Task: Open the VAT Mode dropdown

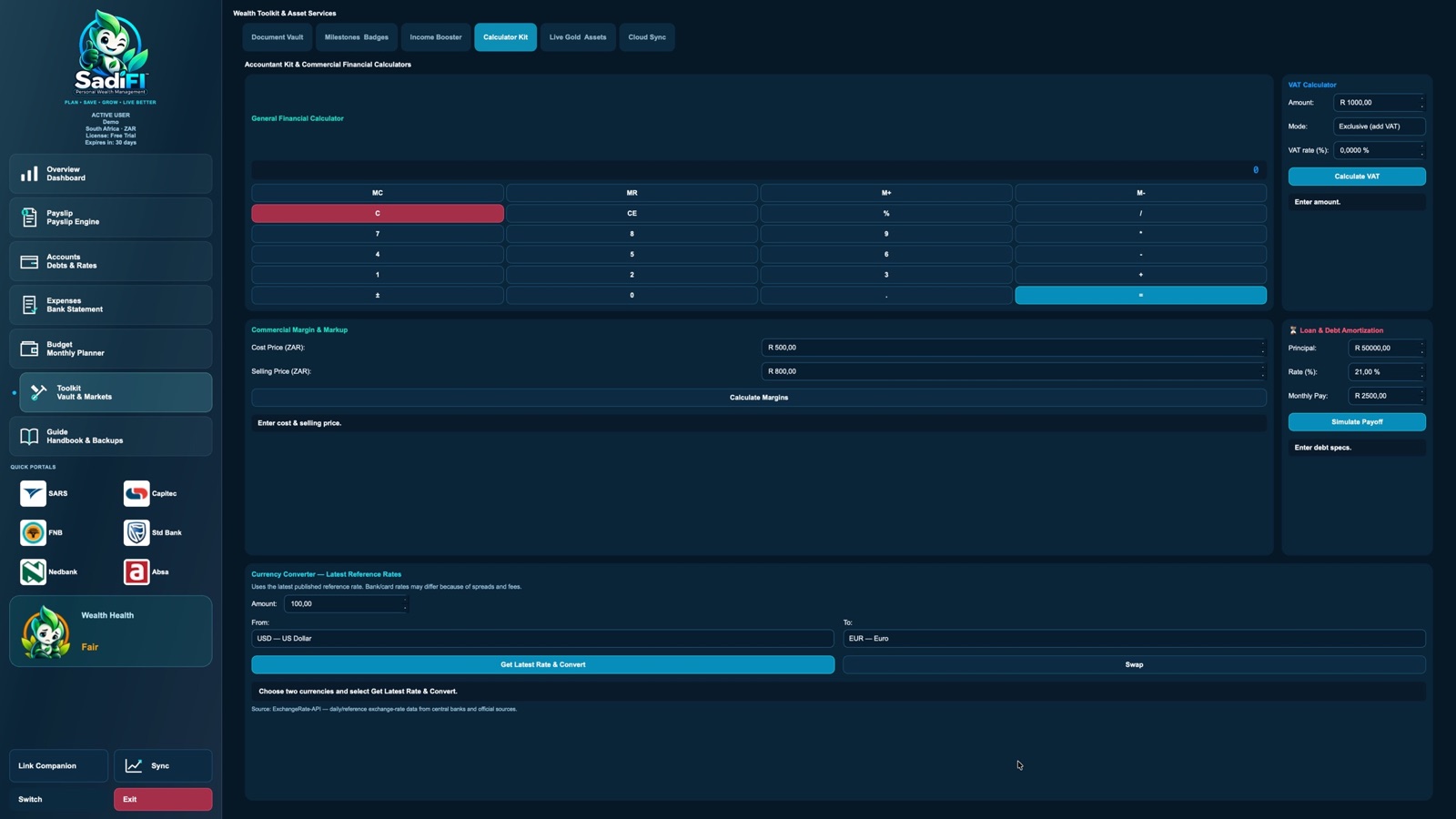Action: pos(1379,126)
